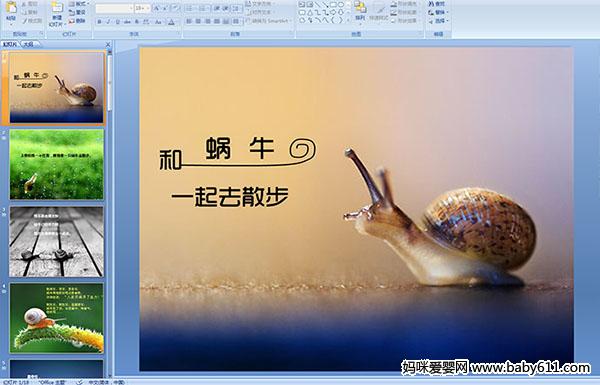
Task: Click the spell check icon in status bar
Action: click(79, 382)
